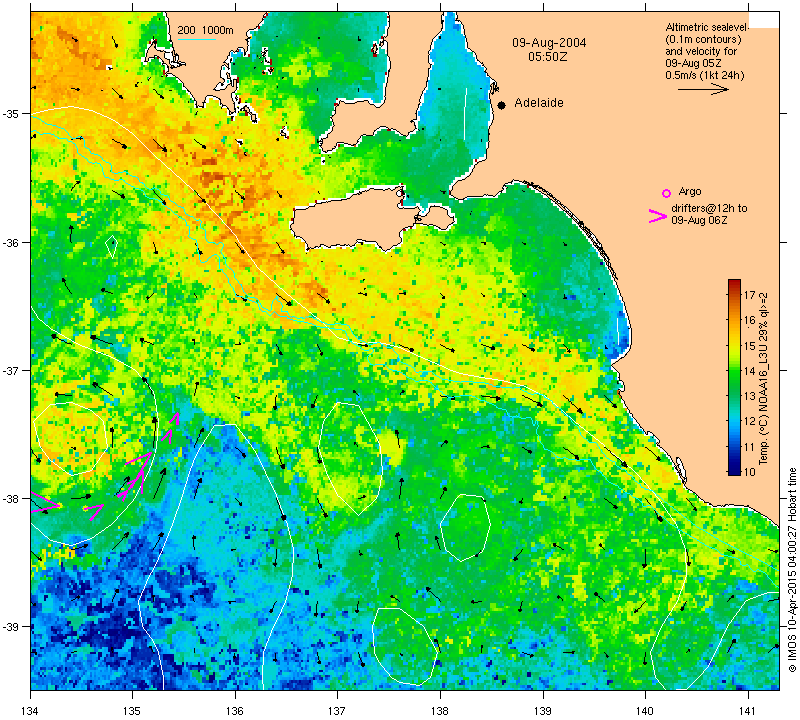Click the '137' longitude axis label
This screenshot has height=720, width=800.
338,710
